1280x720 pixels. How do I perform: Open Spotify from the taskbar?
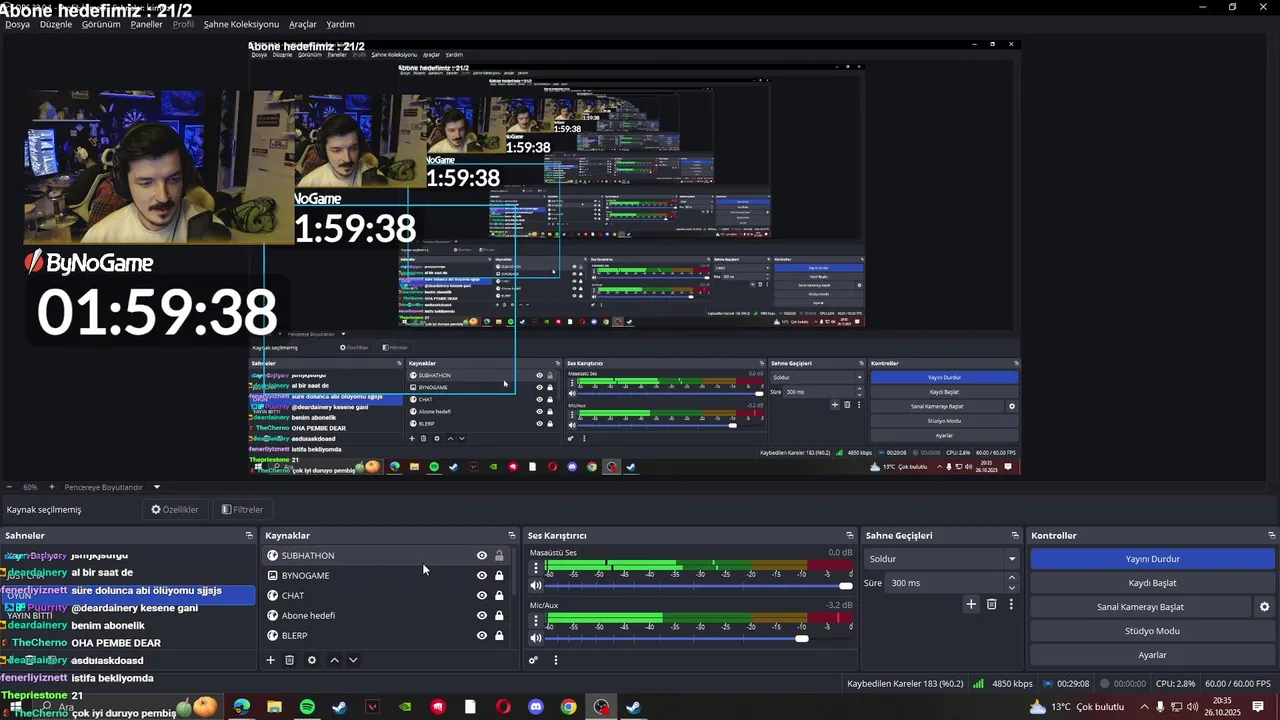tap(307, 707)
